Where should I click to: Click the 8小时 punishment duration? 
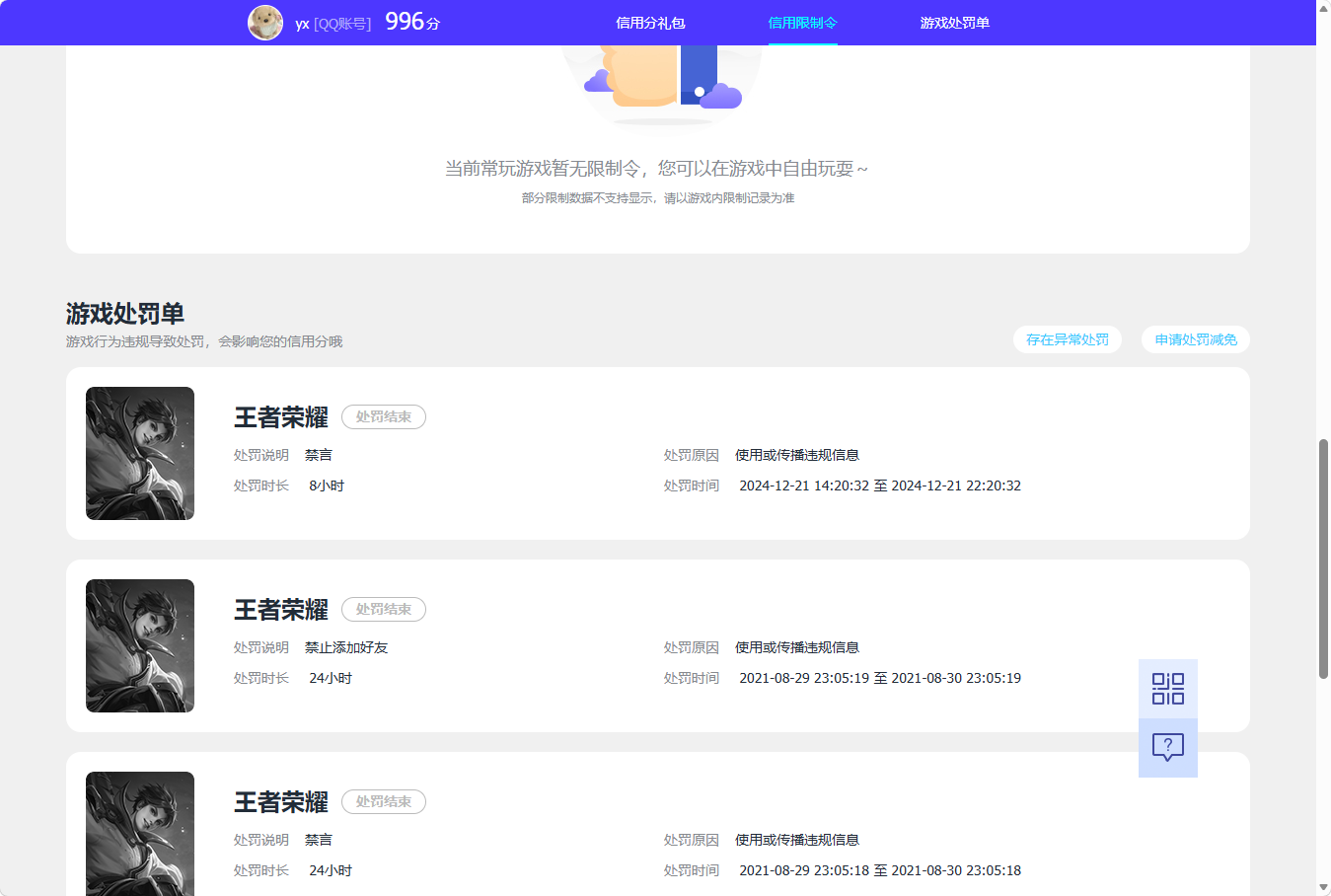tap(327, 485)
